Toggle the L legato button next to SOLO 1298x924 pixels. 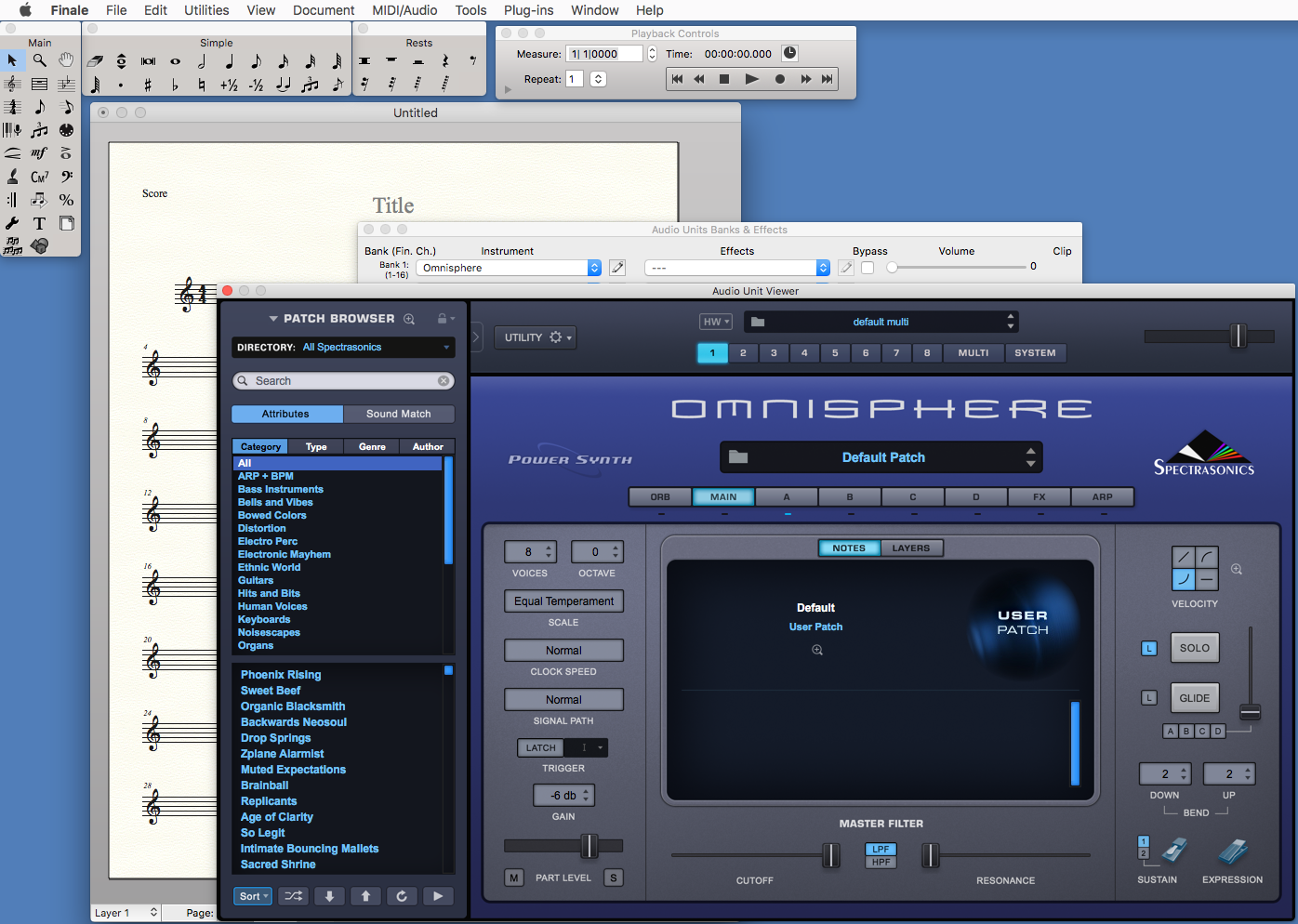1149,648
